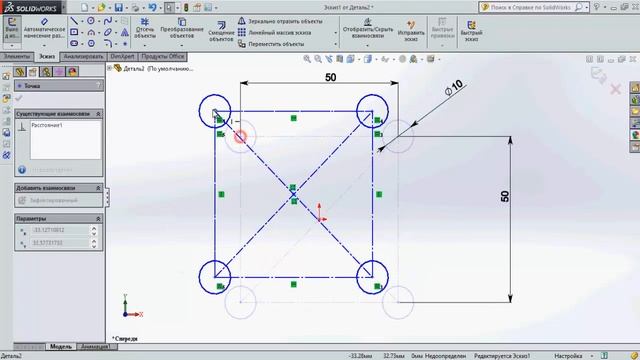Click the Print icon
Screen dimensions: 640x360
pyautogui.click(x=135, y=7)
